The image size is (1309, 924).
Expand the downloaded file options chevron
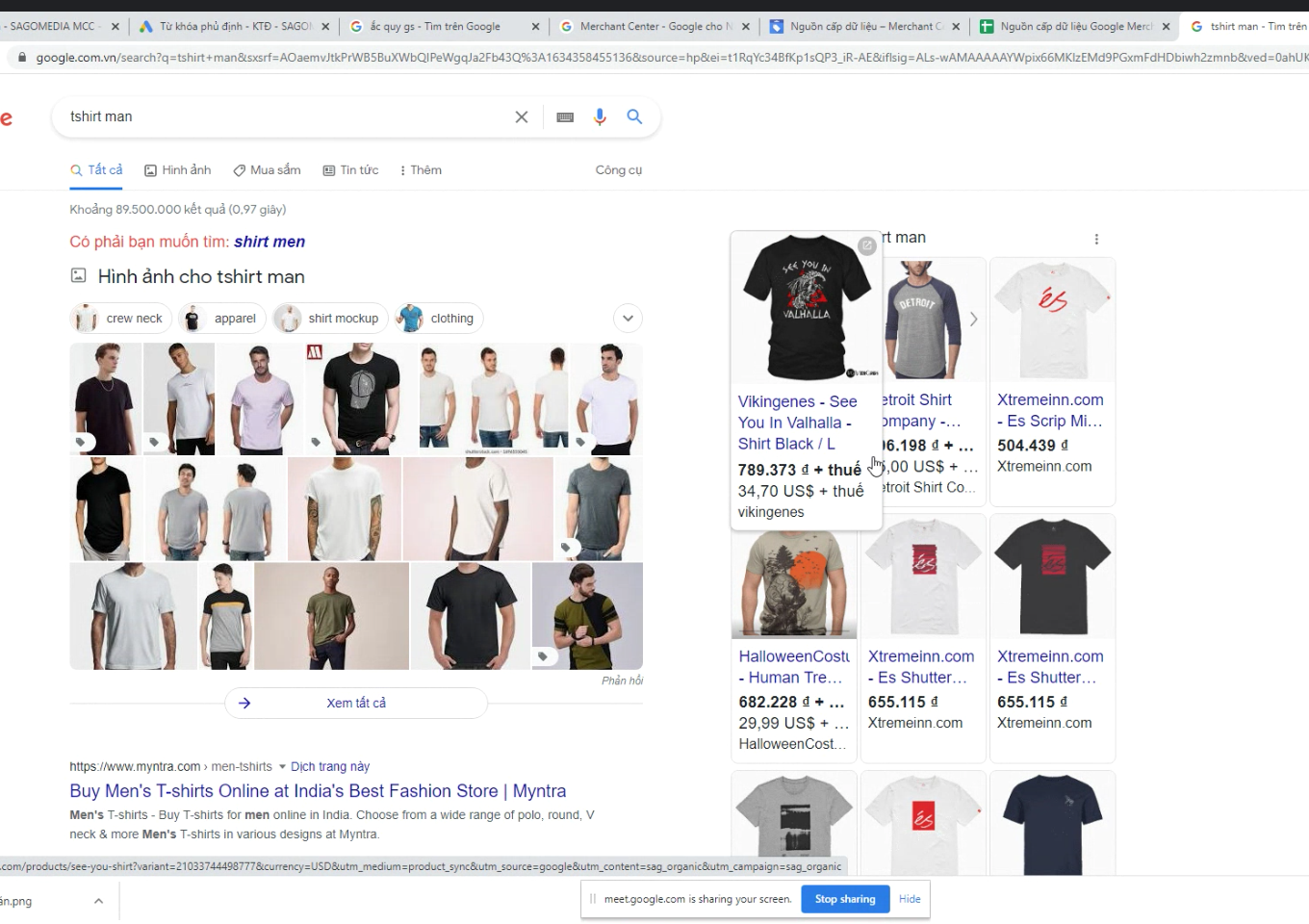coord(98,901)
